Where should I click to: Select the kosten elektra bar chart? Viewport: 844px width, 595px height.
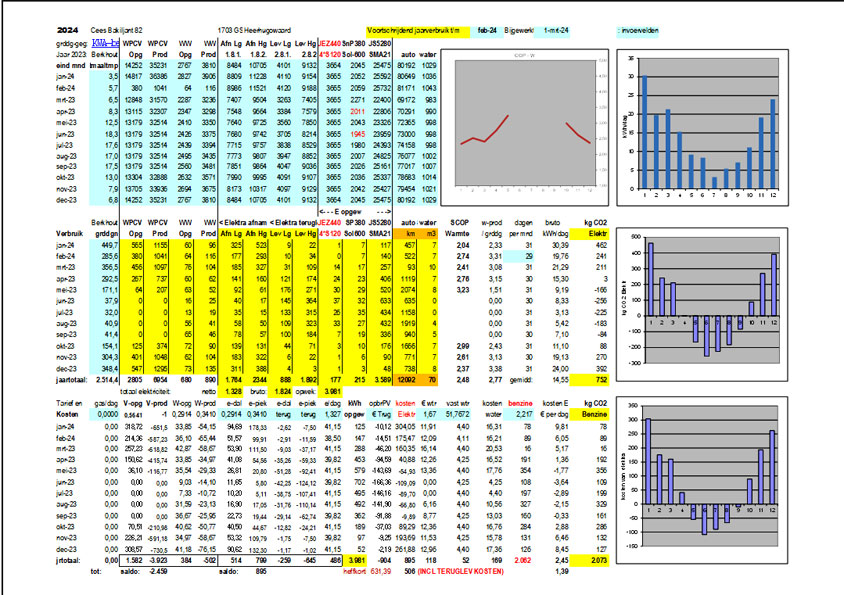[x=702, y=481]
